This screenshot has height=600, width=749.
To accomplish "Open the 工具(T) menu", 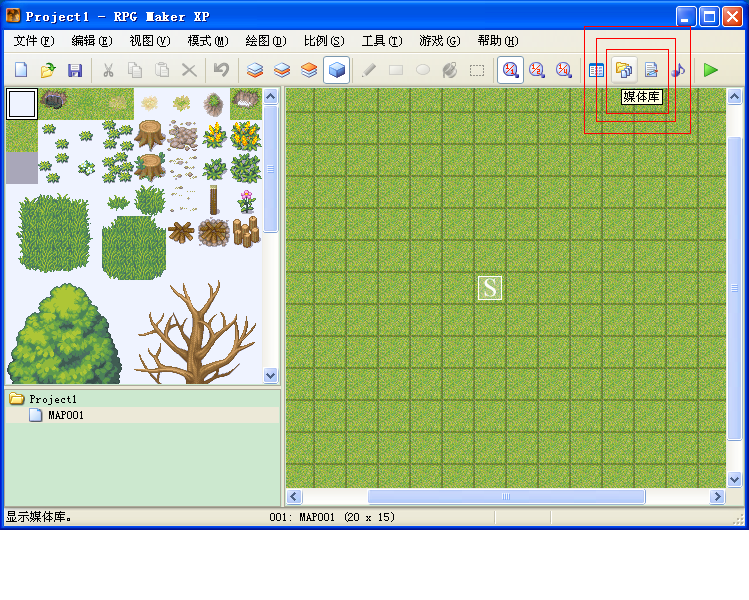I will 382,41.
